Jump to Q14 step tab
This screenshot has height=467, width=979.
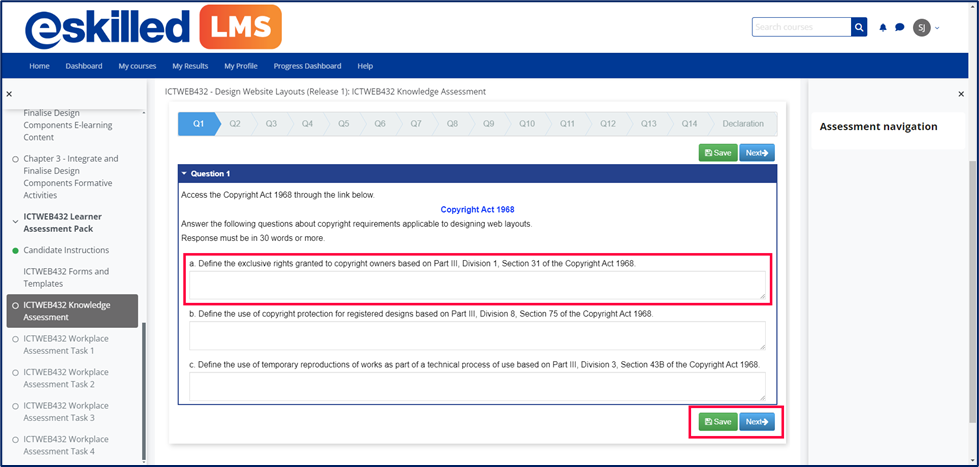pos(689,124)
